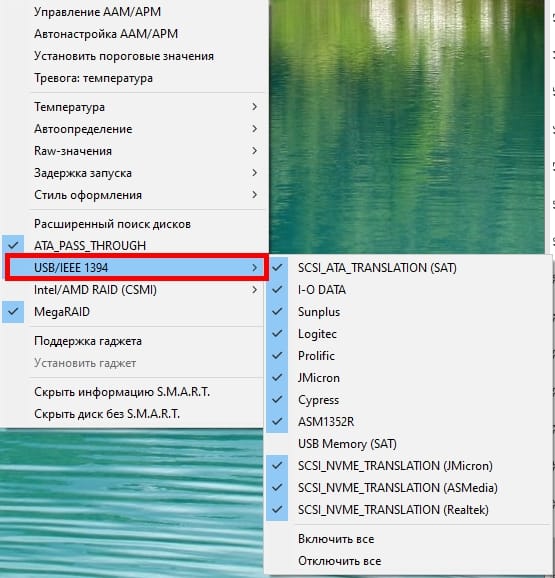Toggle SCSI_NVME_TRANSLATION (Realtek) option
Screen dimensions: 555x578
pyautogui.click(x=408, y=510)
